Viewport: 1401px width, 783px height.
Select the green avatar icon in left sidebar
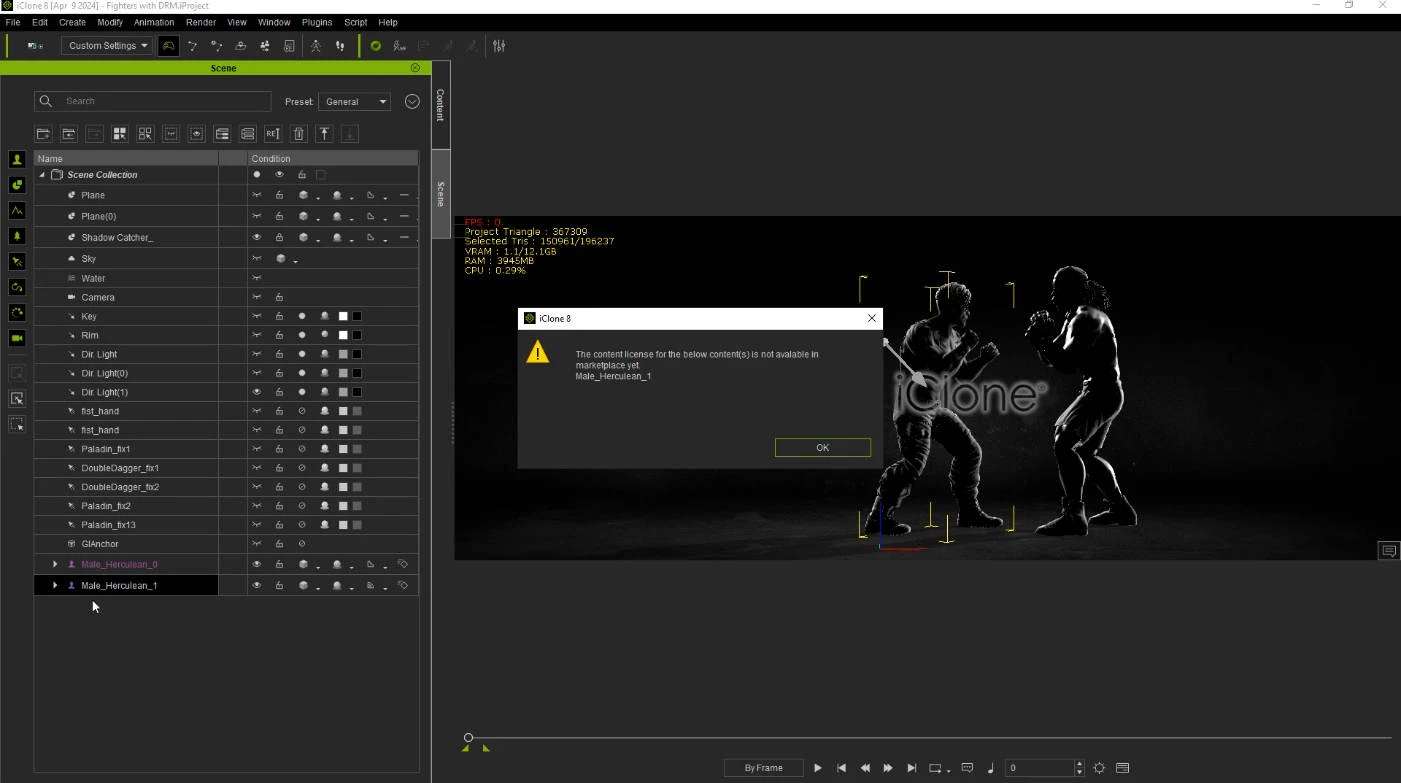click(x=17, y=160)
